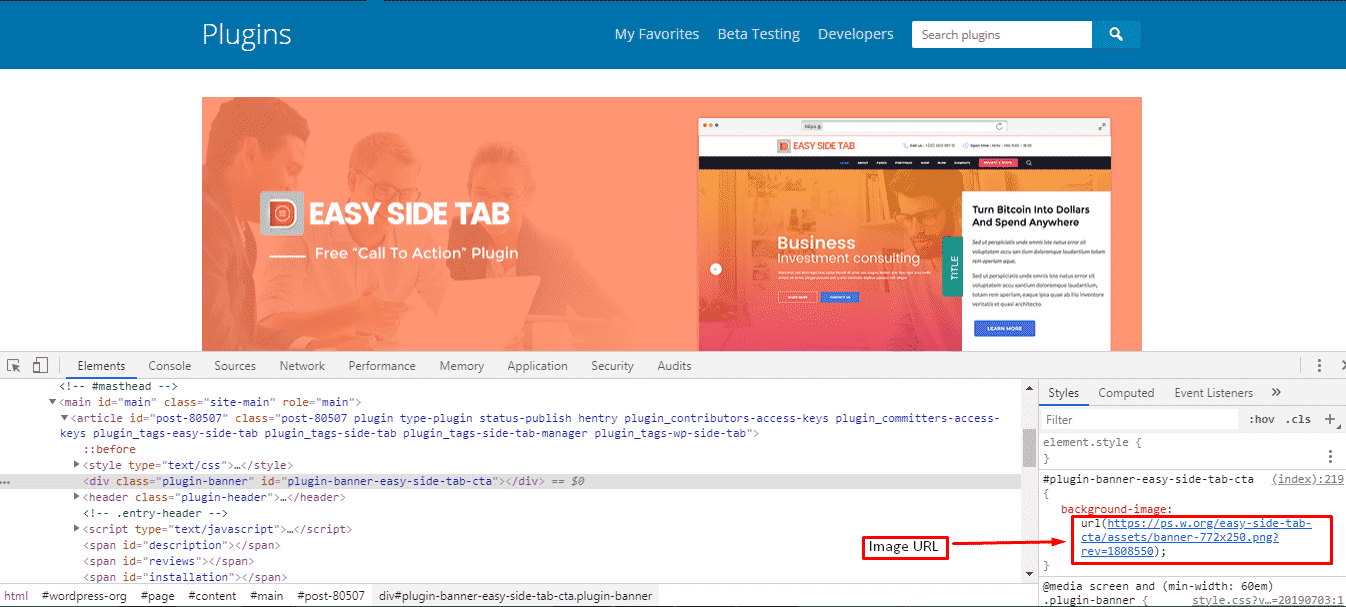Select the .entry-header comment row
The height and width of the screenshot is (607, 1346).
155,513
